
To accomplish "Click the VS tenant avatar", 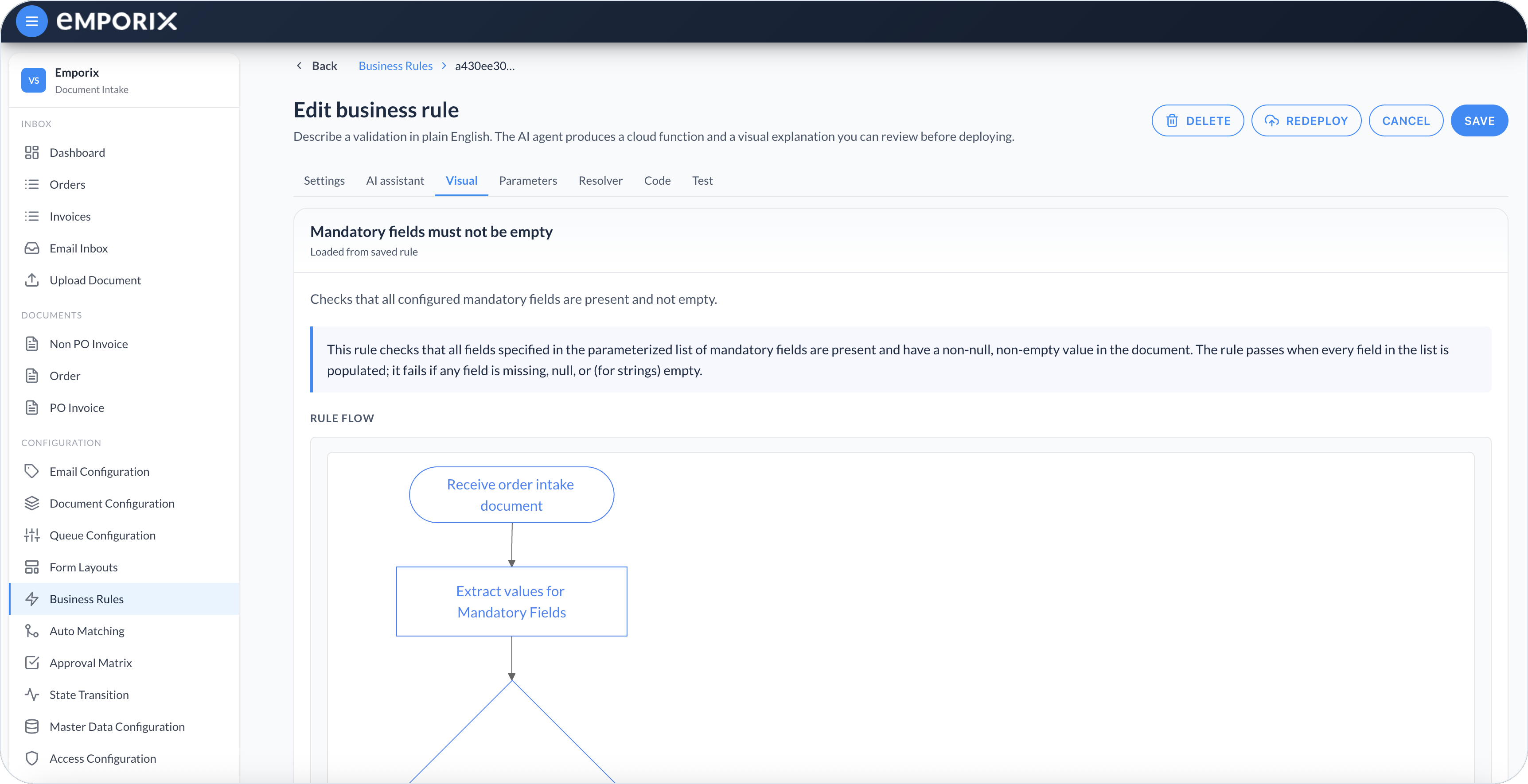I will coord(34,80).
